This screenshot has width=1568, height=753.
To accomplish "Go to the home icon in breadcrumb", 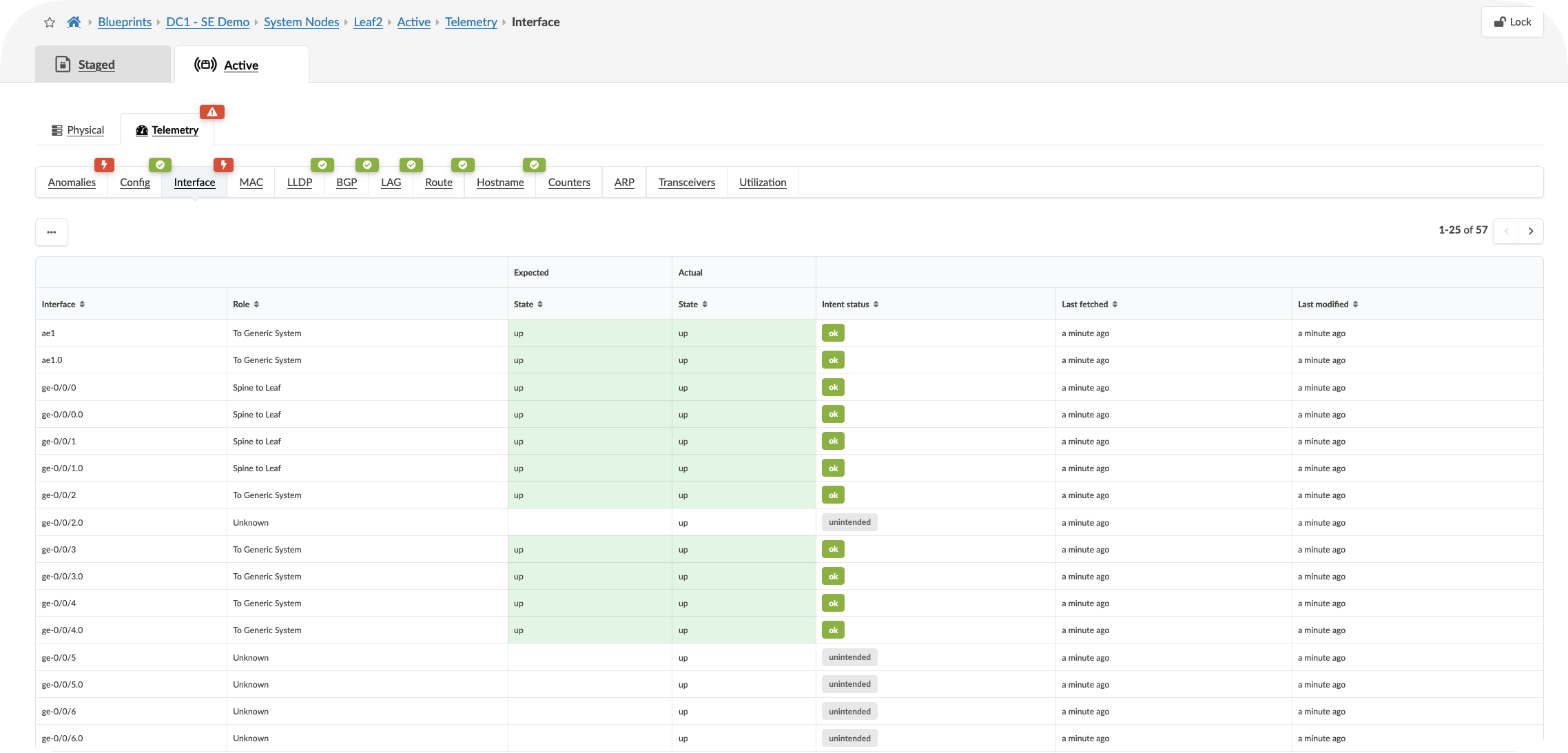I will [74, 22].
